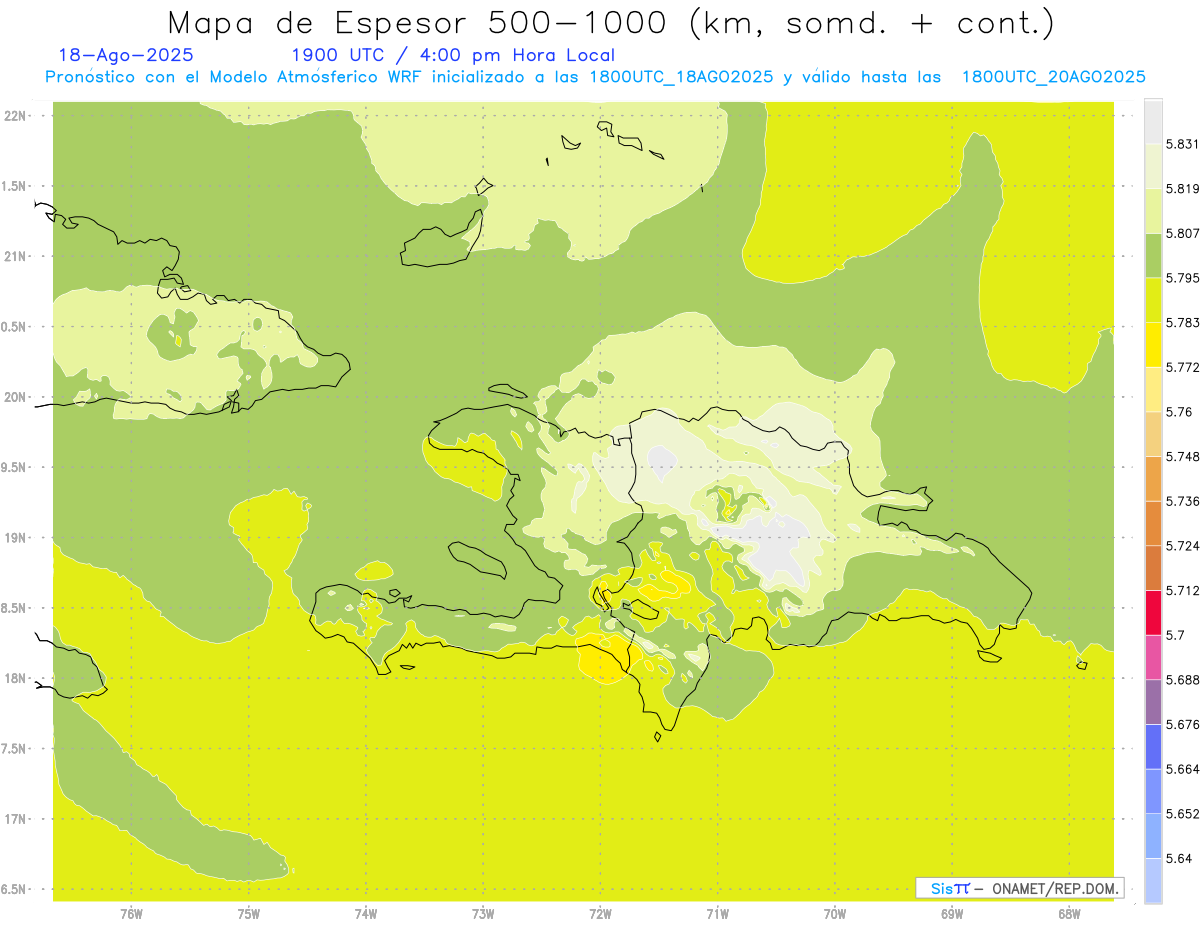Click the legend swatch between 5.772 and 5.76
Image resolution: width=1200 pixels, height=927 pixels.
click(x=1153, y=389)
